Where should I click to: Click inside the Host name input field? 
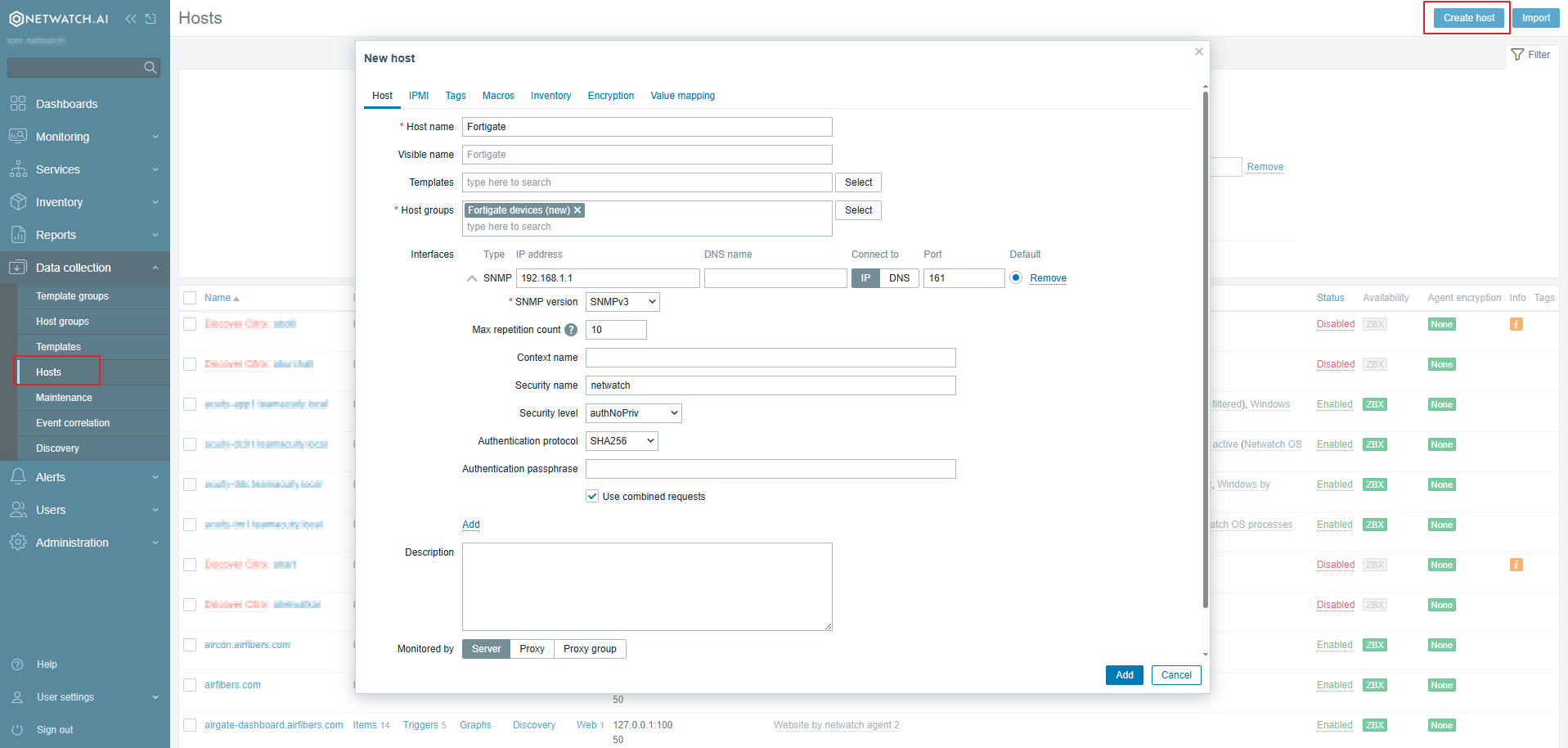point(646,127)
